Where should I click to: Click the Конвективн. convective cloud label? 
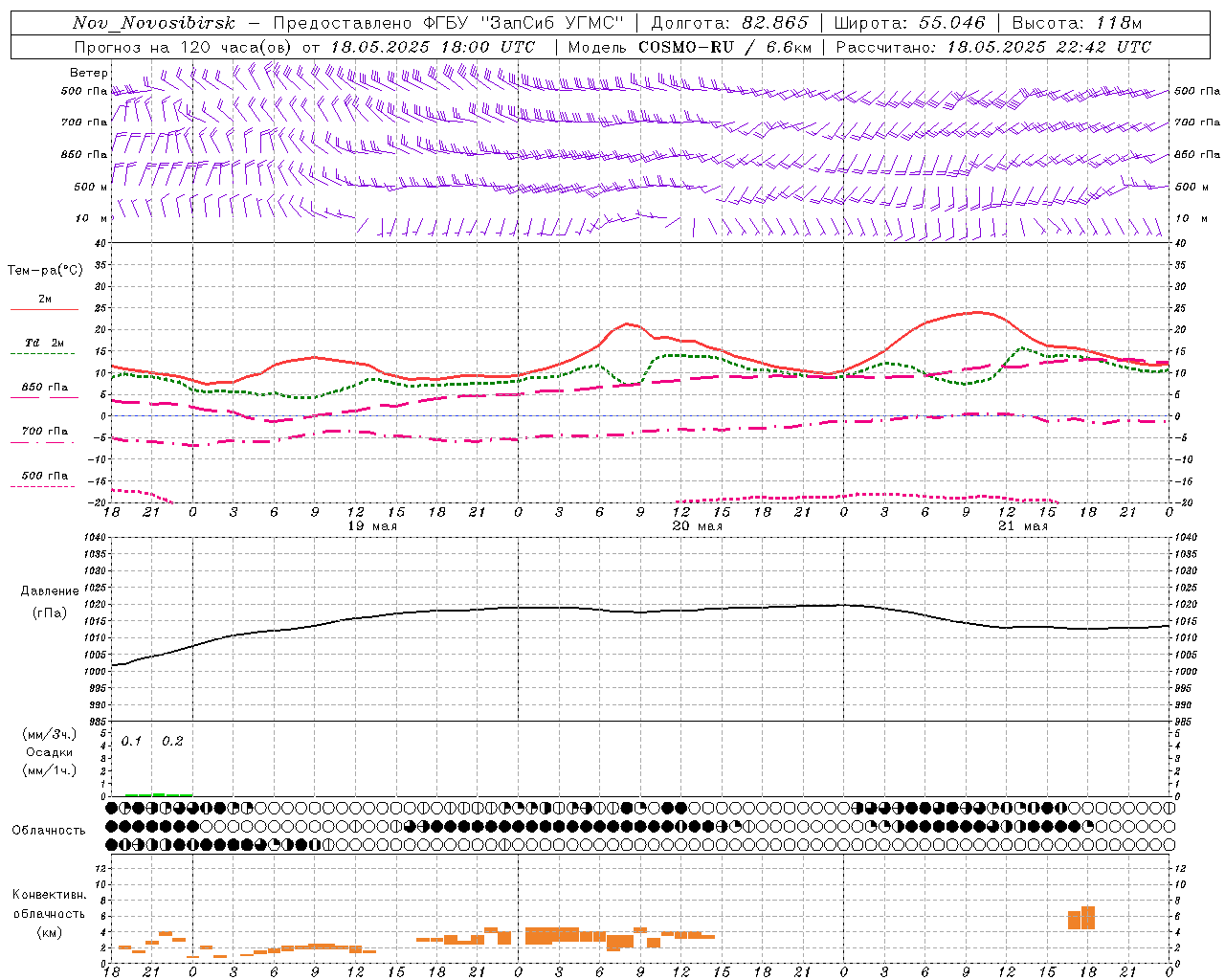49,895
